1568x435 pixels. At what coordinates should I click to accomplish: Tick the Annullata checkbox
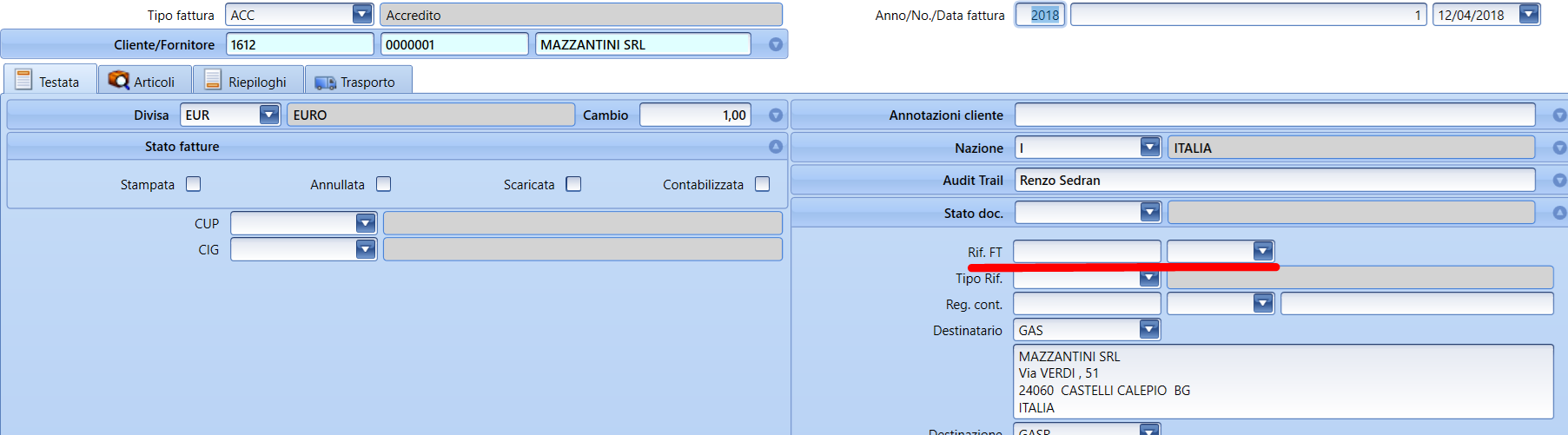[x=384, y=184]
